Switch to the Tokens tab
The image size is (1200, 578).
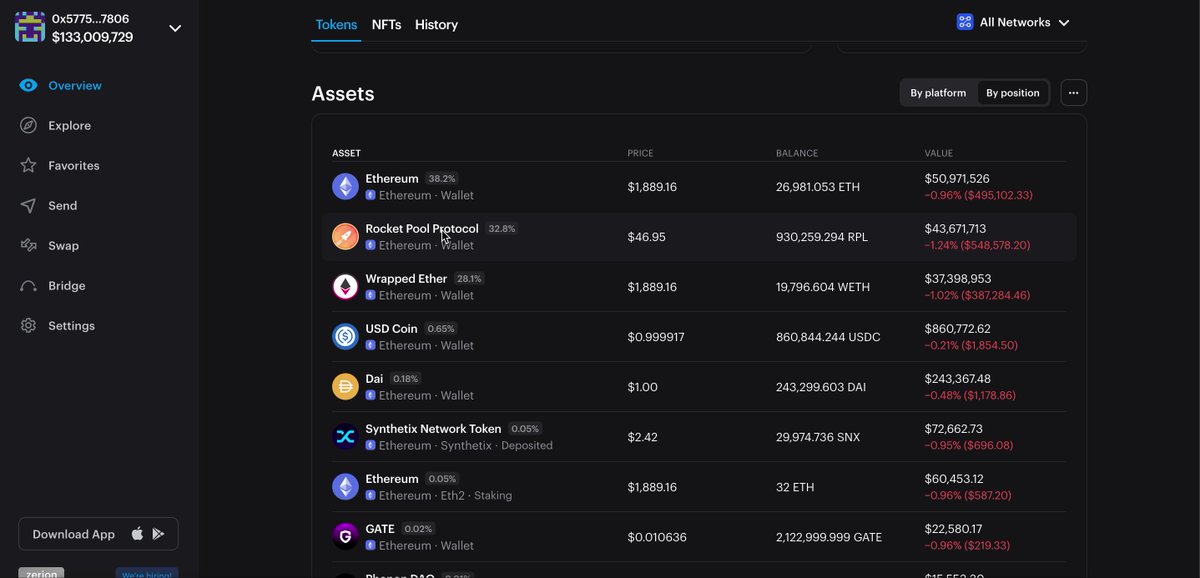pos(336,24)
